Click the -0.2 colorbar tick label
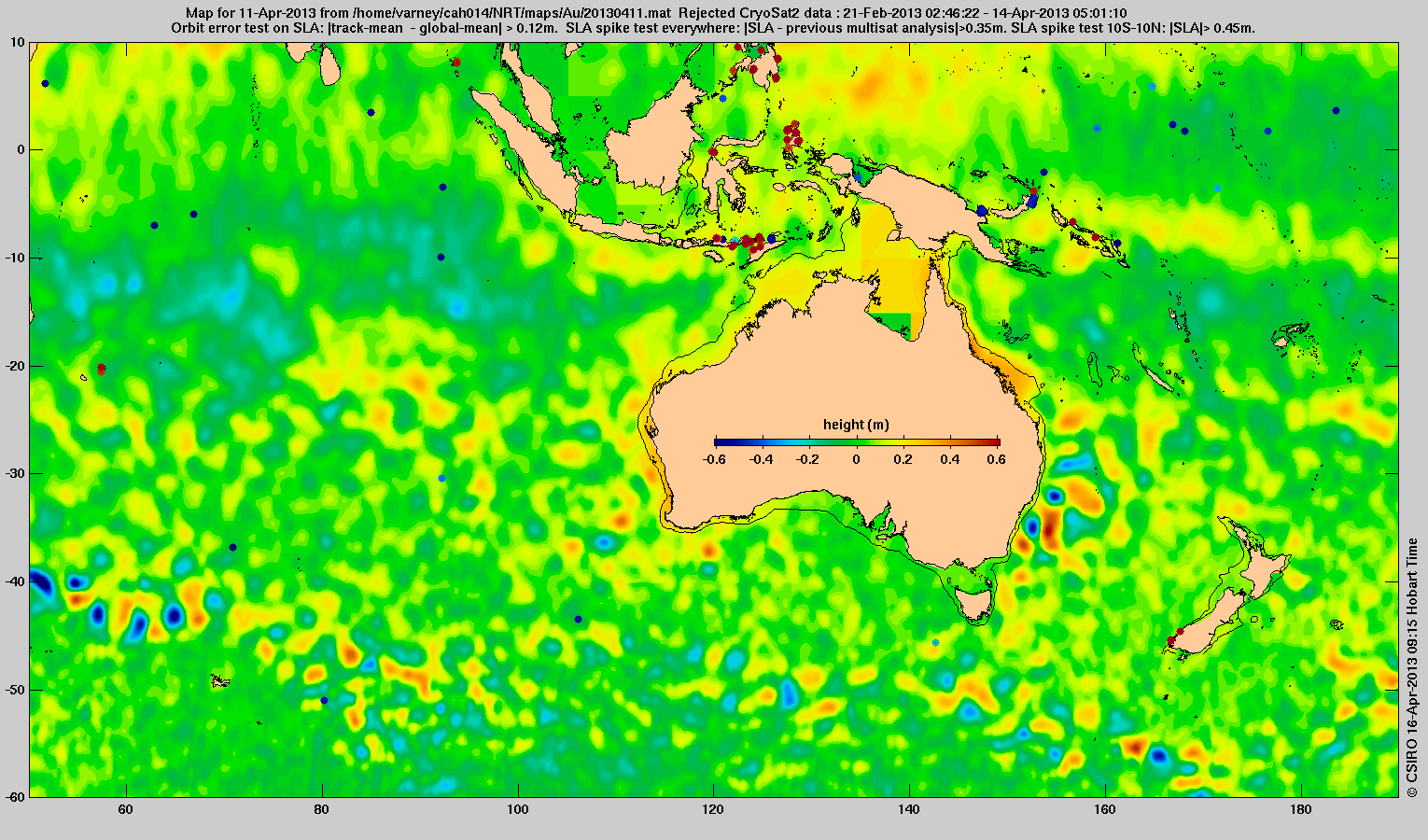This screenshot has width=1428, height=840. coord(808,459)
